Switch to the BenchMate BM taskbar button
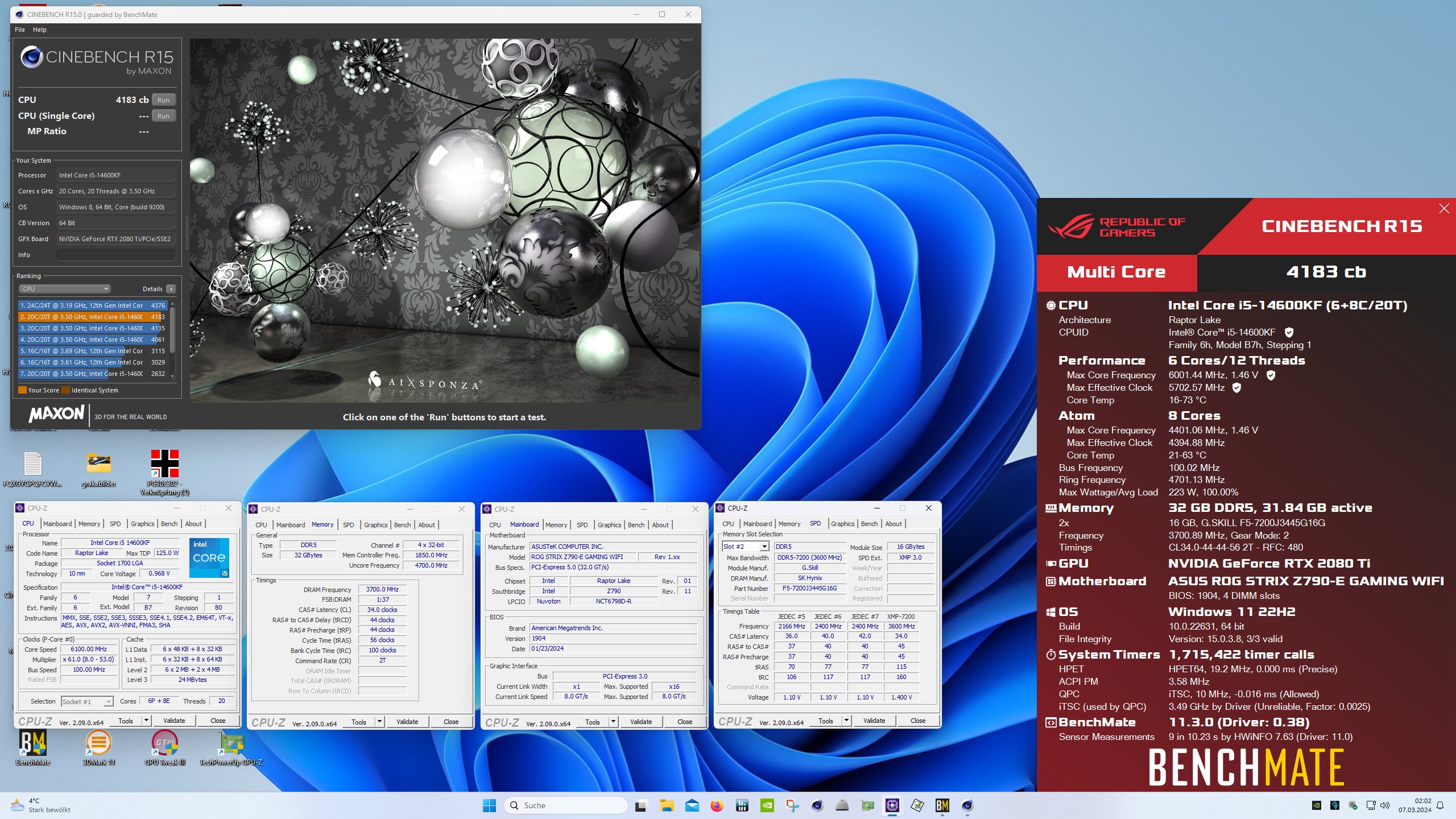This screenshot has height=819, width=1456. coord(942,805)
